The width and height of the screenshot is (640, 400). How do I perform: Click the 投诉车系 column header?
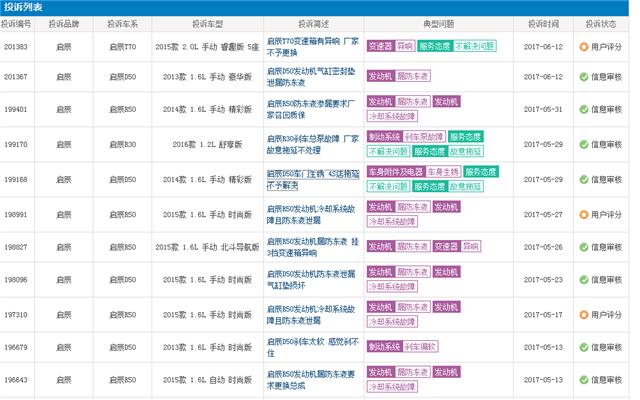click(x=122, y=24)
